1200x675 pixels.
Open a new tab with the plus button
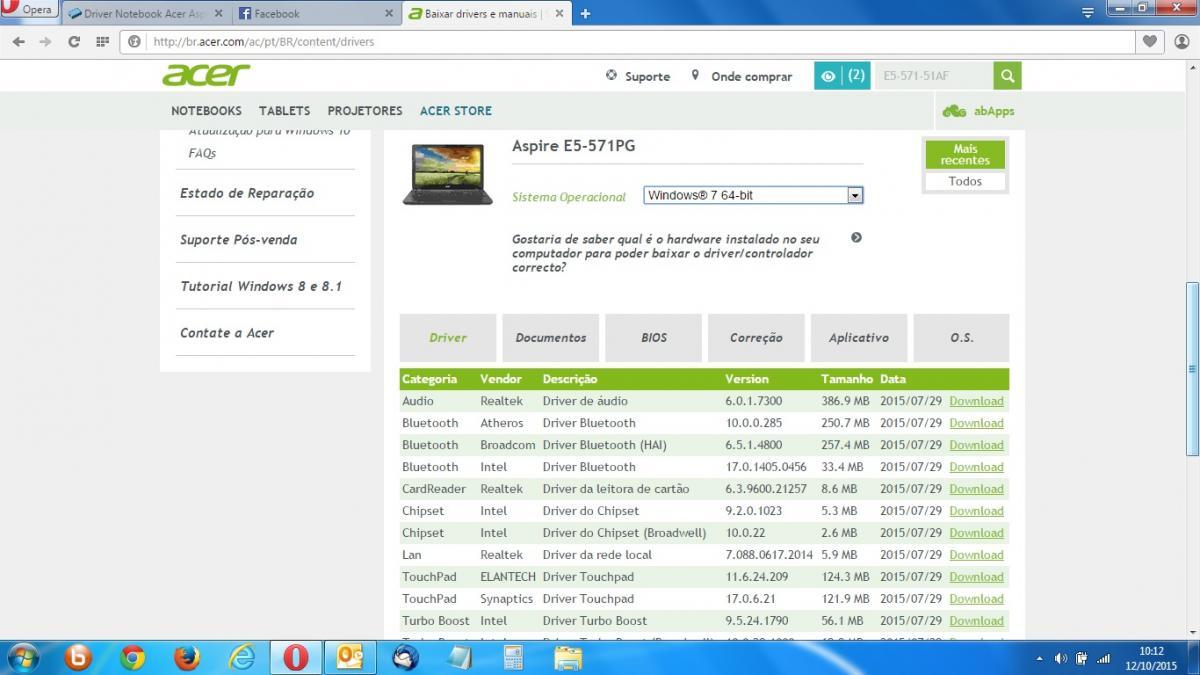(585, 13)
